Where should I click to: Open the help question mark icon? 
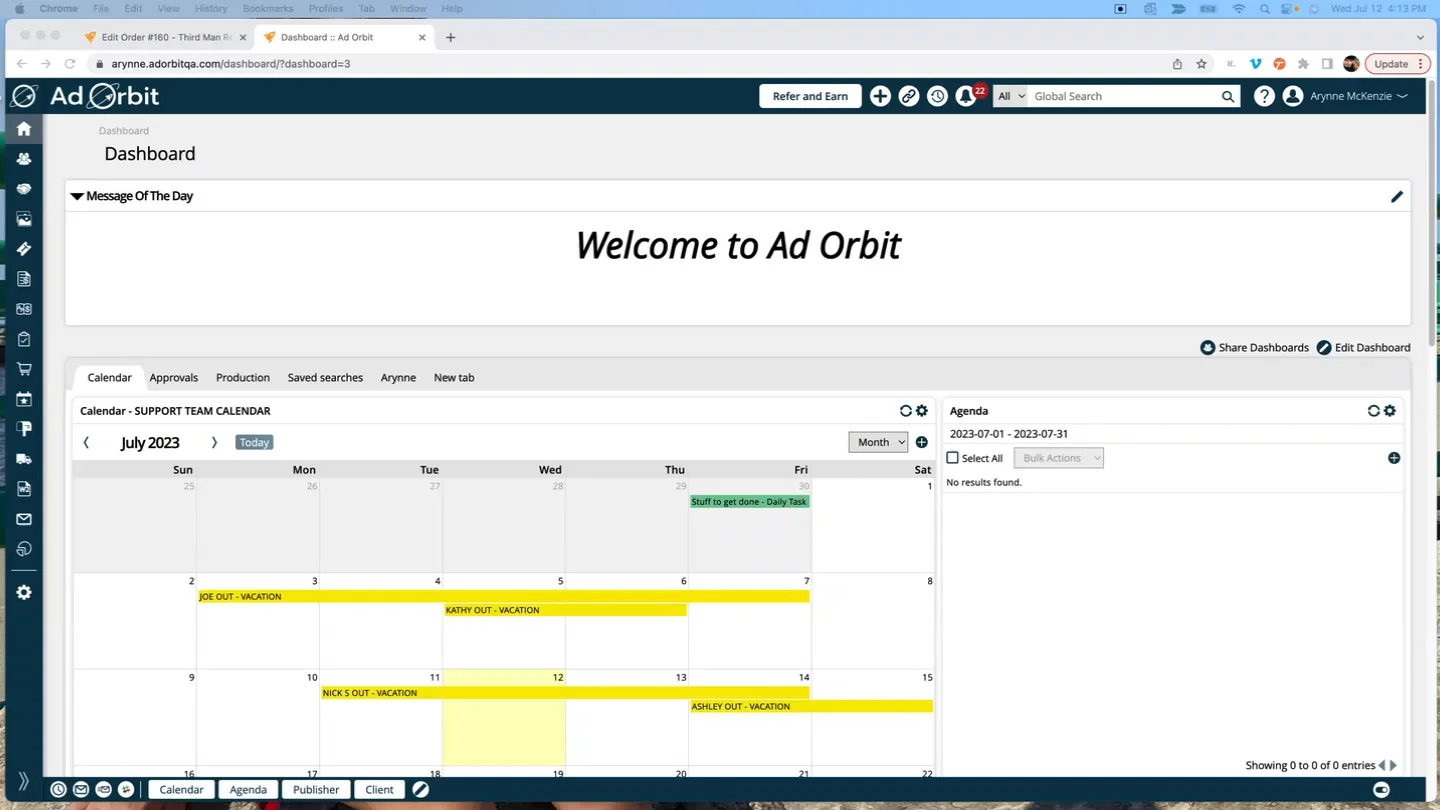[x=1264, y=96]
